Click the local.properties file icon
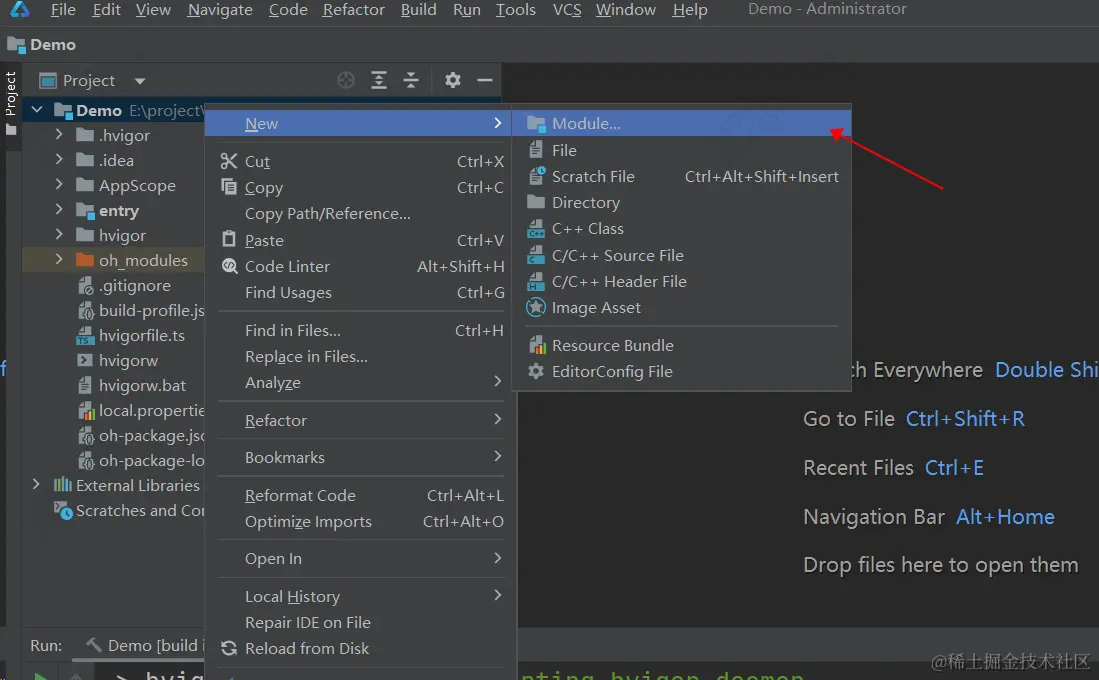1099x680 pixels. coord(86,410)
